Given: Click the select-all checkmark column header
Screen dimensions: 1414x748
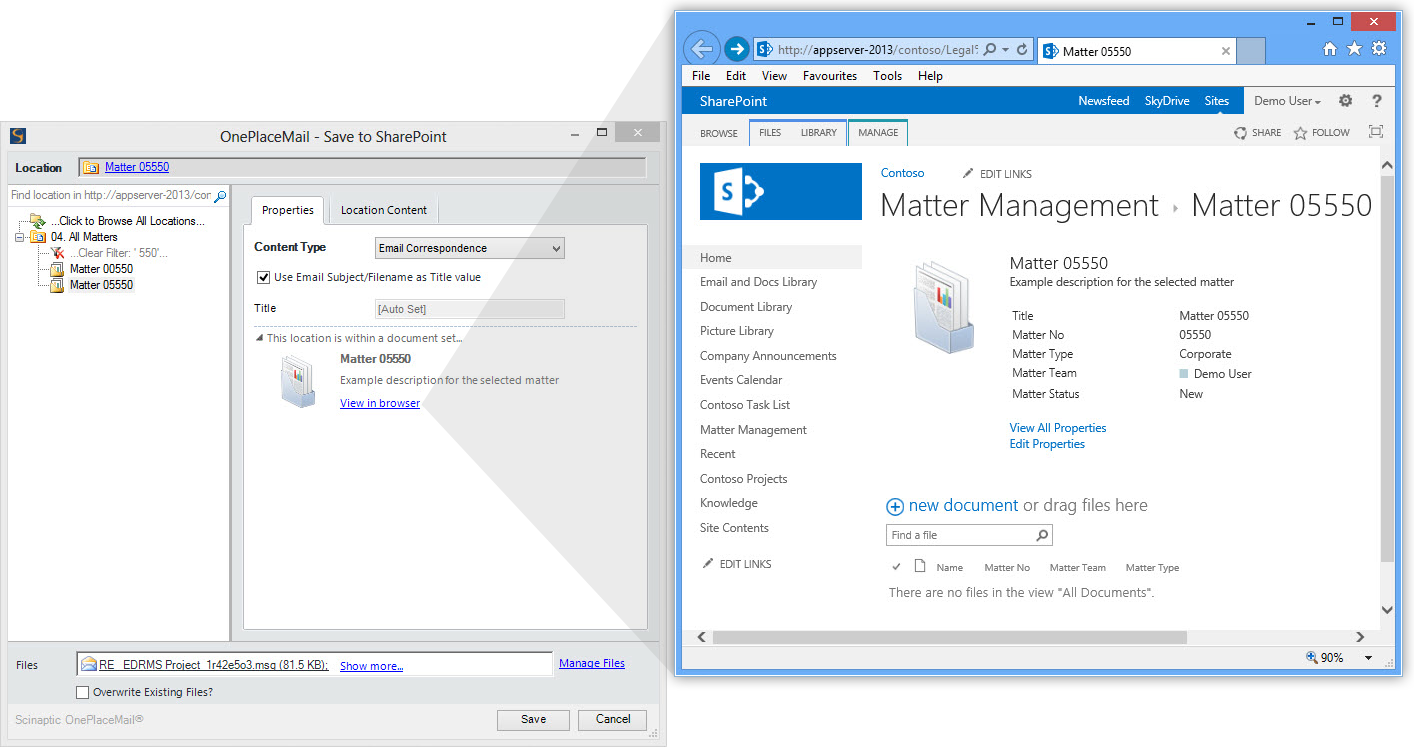Looking at the screenshot, I should (x=896, y=567).
